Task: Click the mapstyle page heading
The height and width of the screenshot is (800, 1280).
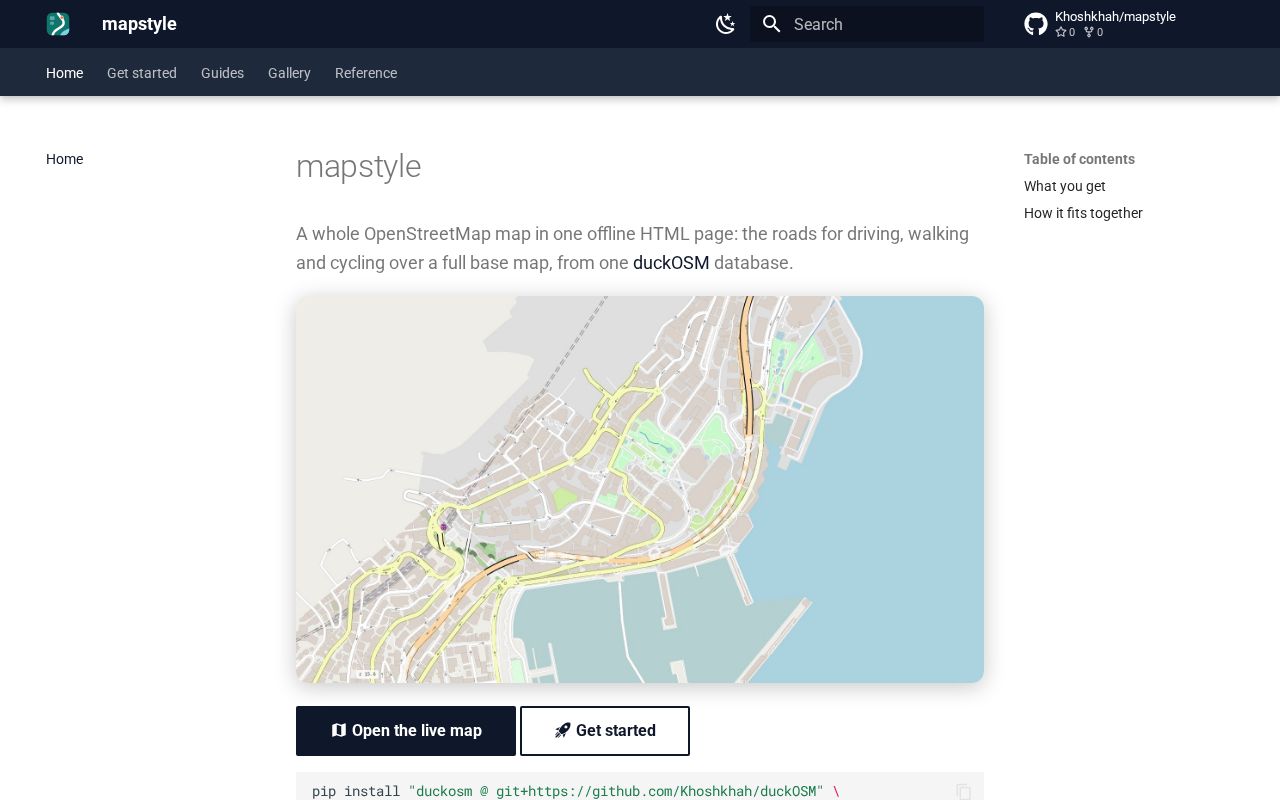Action: (x=358, y=167)
